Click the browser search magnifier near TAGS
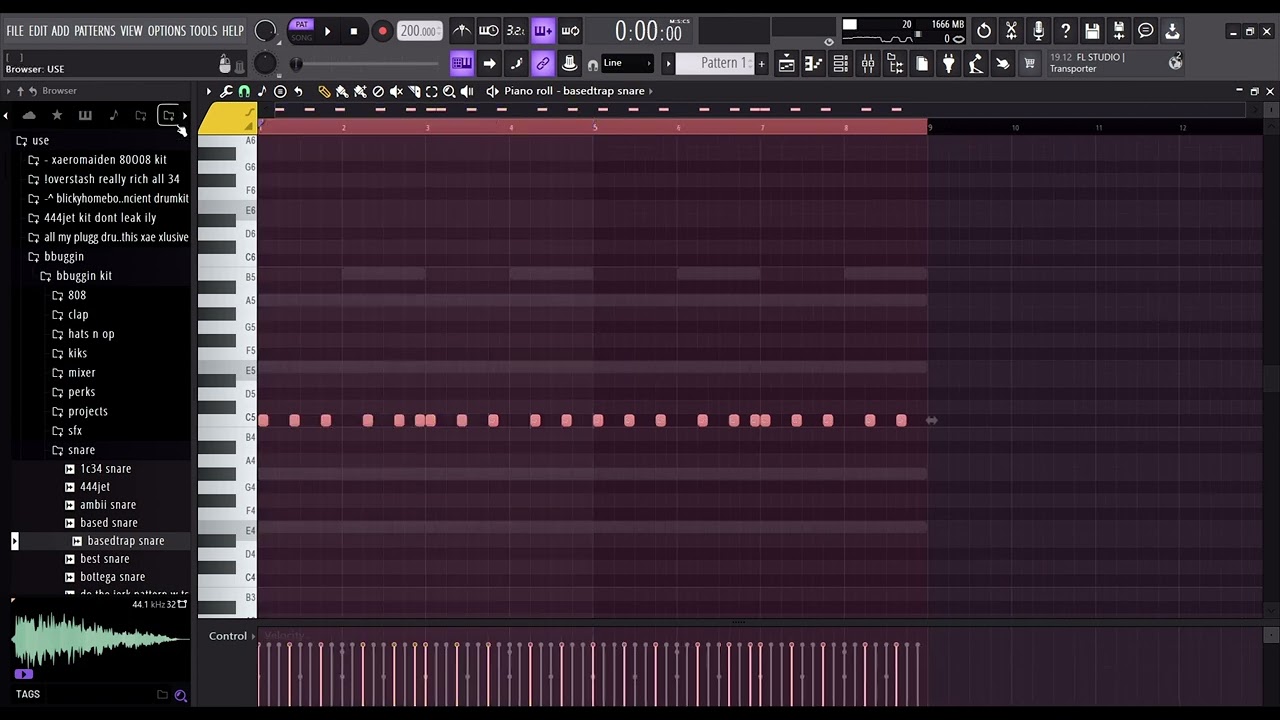Screen dimensions: 1280x720 point(181,695)
